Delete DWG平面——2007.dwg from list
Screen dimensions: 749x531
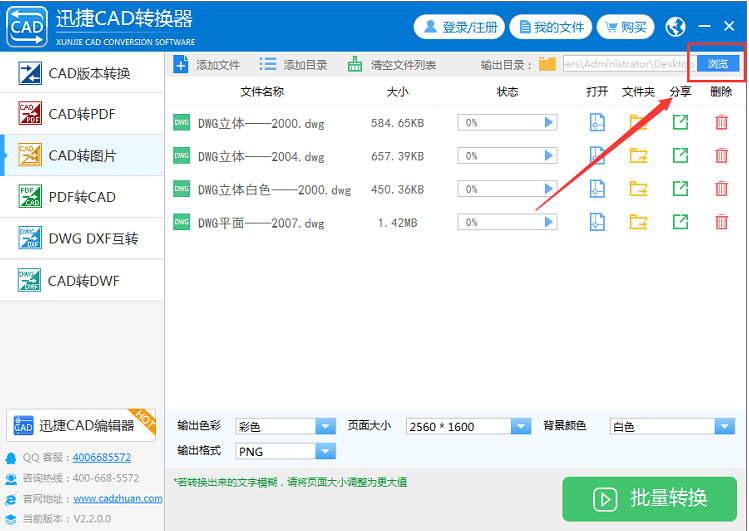[x=721, y=222]
